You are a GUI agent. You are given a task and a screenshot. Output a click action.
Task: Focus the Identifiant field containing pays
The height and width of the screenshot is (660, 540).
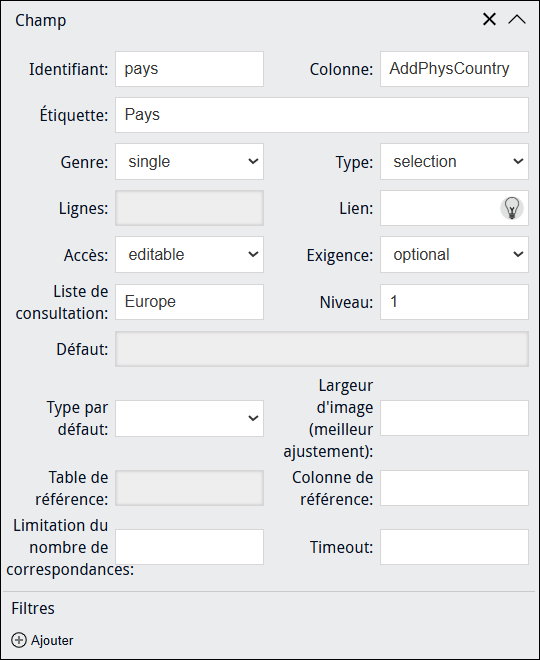click(x=189, y=69)
